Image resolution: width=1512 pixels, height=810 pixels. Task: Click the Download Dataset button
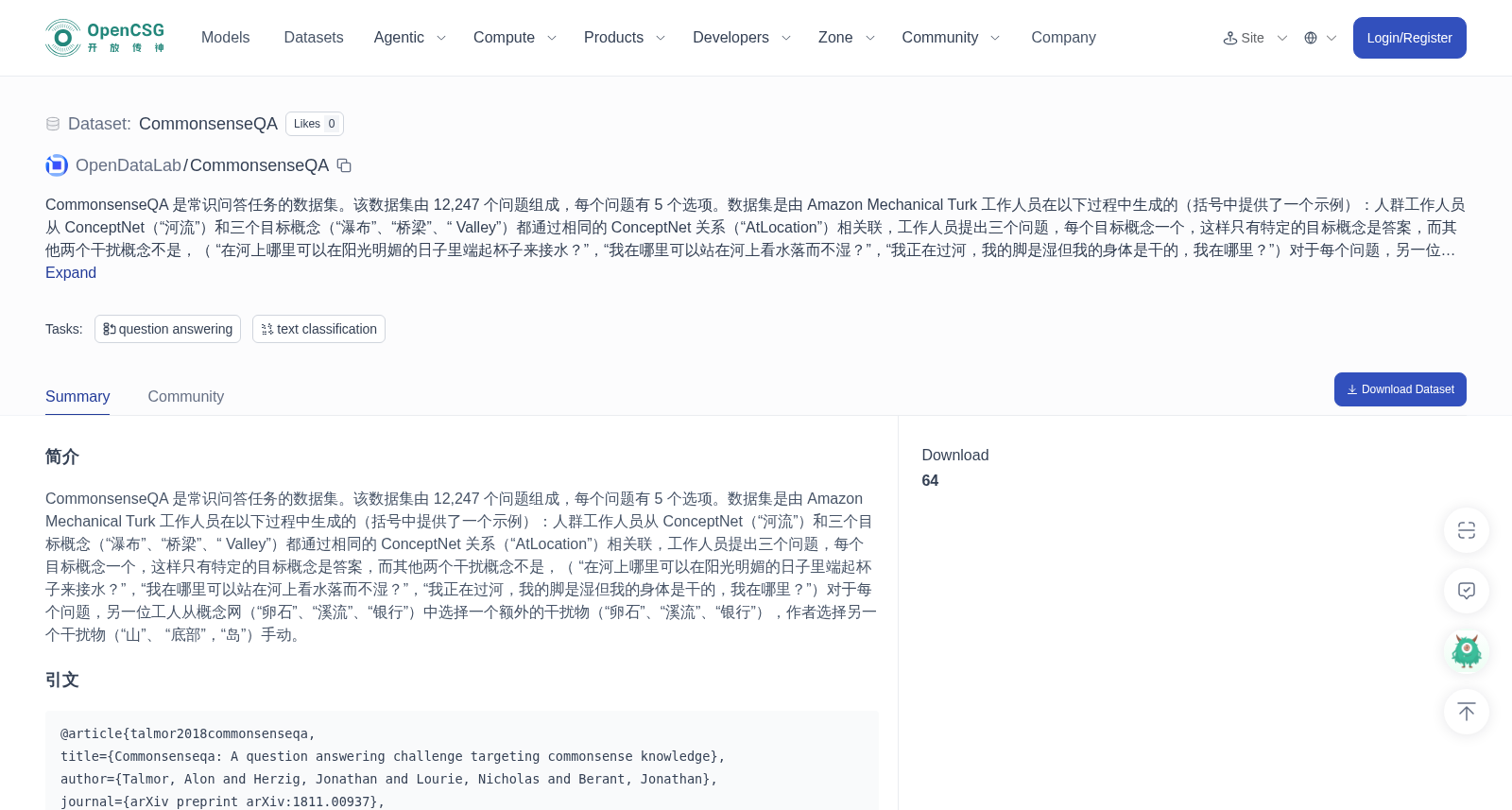tap(1400, 389)
